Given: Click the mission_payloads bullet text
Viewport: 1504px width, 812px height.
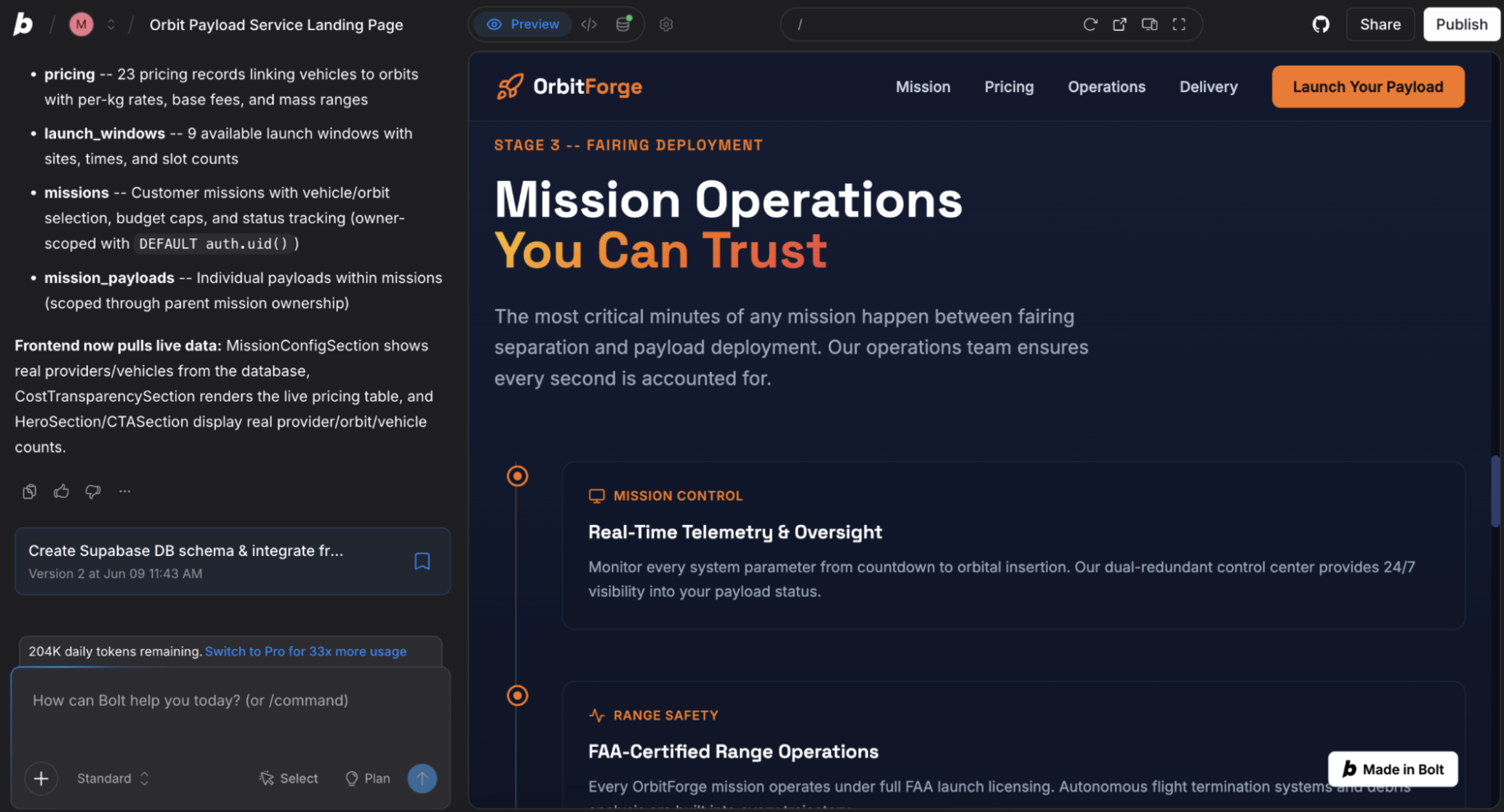Looking at the screenshot, I should (244, 290).
